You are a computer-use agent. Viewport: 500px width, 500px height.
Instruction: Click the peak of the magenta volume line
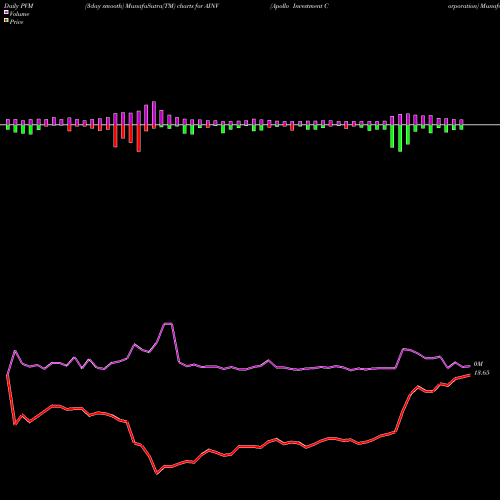[x=168, y=323]
